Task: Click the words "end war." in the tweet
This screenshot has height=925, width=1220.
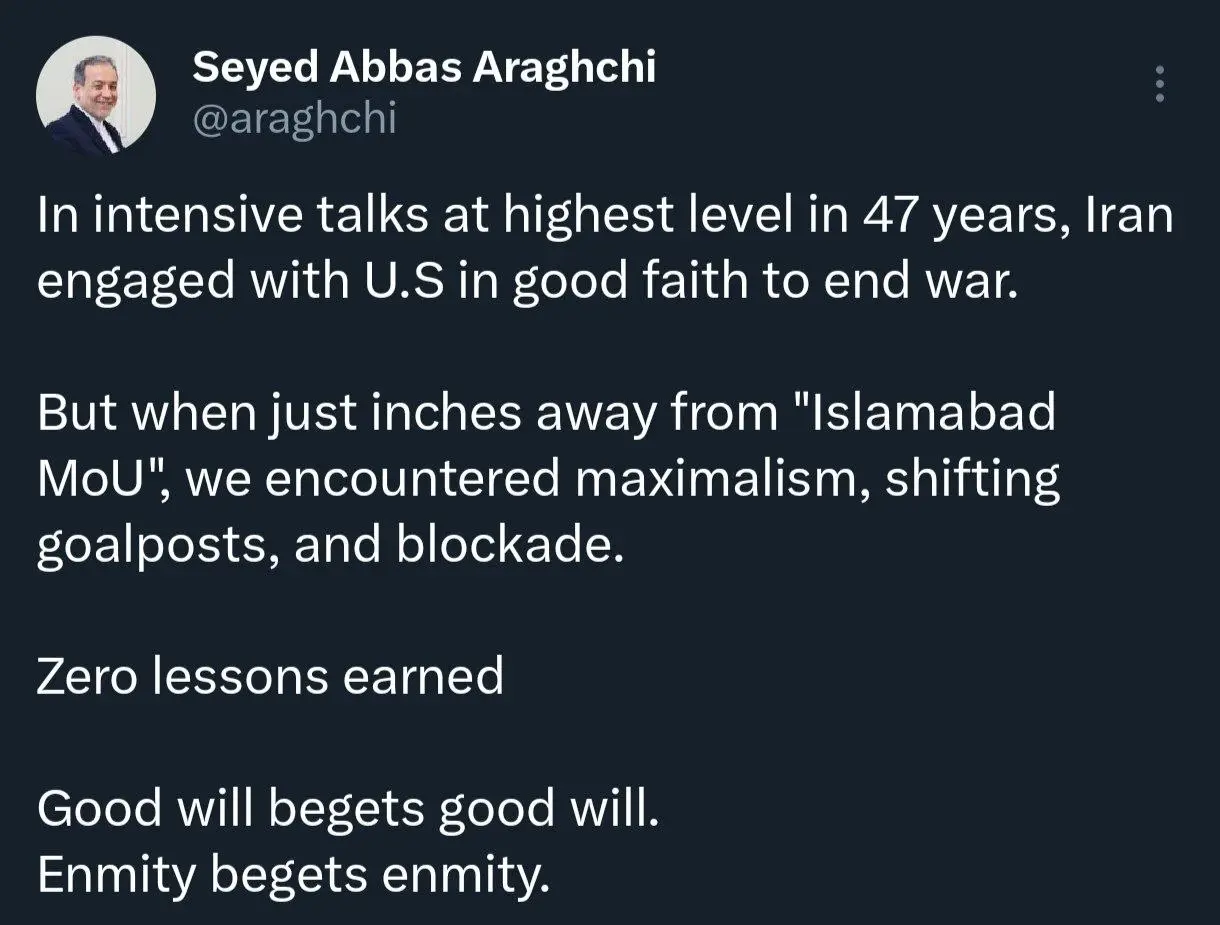Action: coord(920,283)
